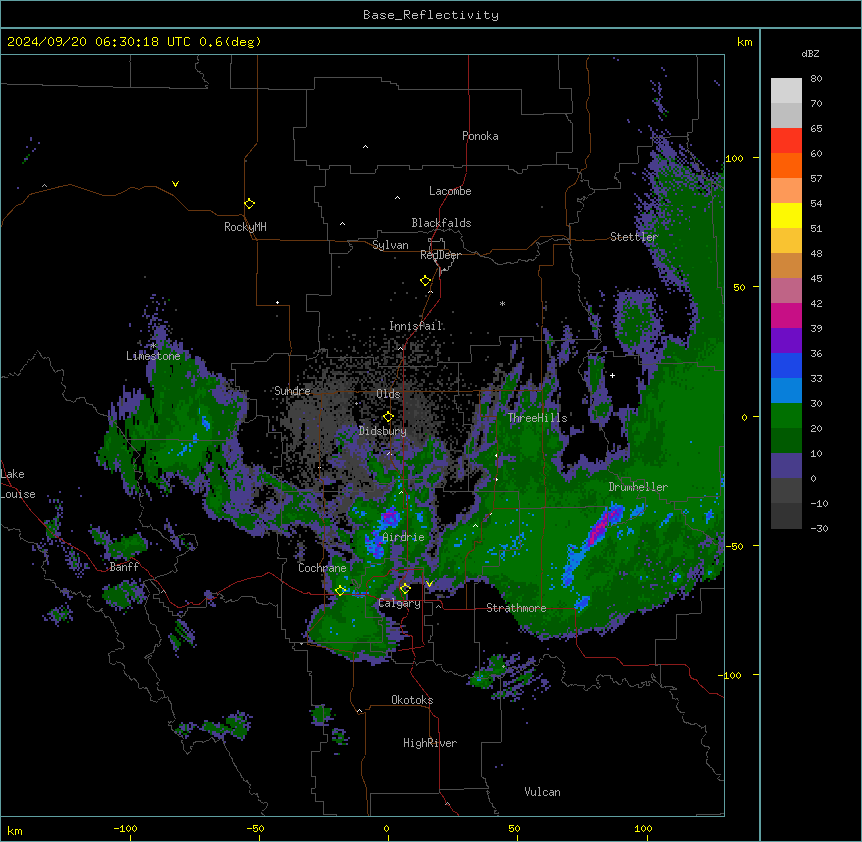Click the Limestone label
The height and width of the screenshot is (842, 862).
[x=153, y=356]
